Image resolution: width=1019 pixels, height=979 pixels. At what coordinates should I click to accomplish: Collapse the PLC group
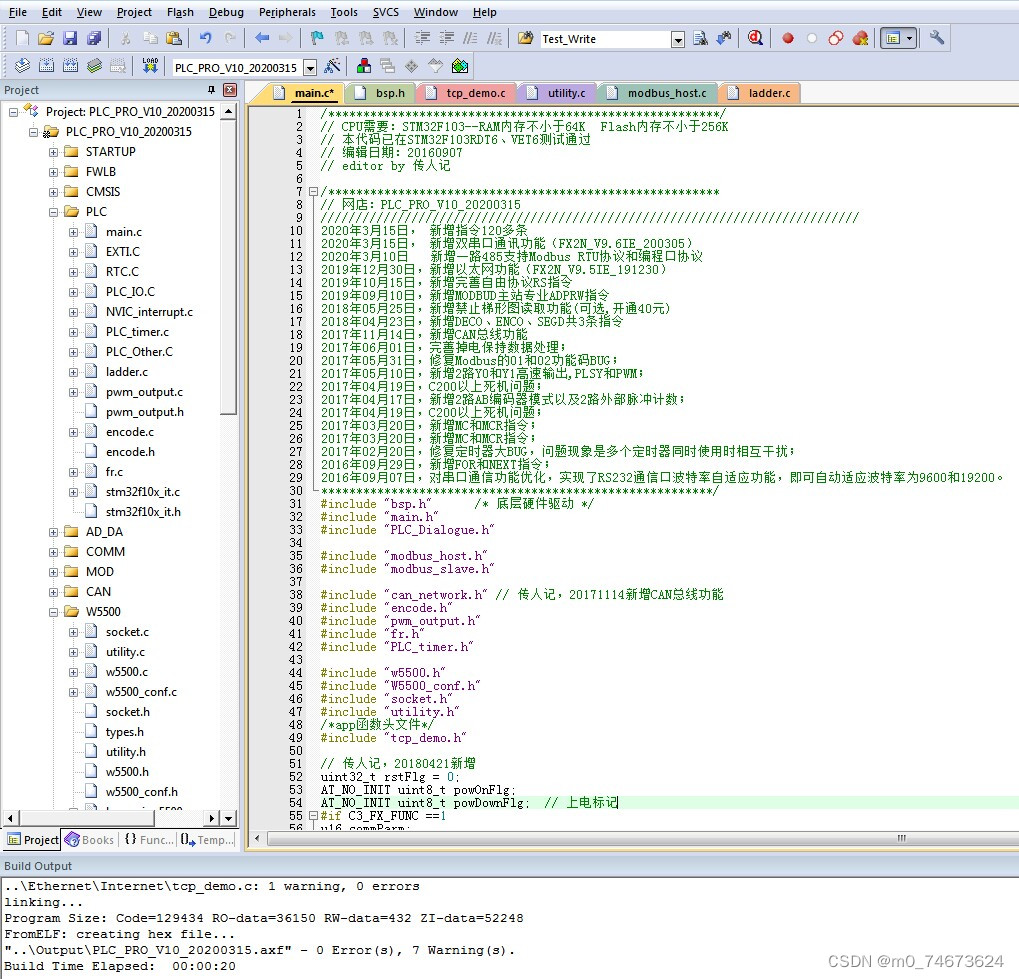53,212
